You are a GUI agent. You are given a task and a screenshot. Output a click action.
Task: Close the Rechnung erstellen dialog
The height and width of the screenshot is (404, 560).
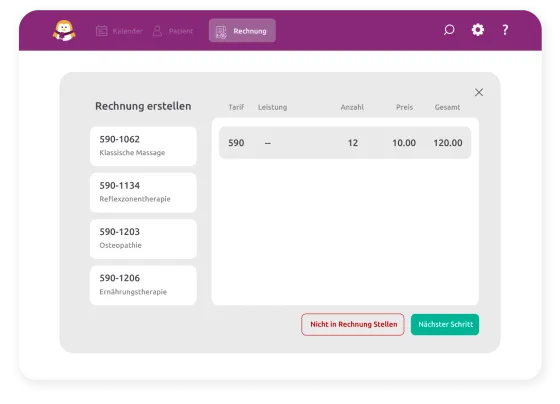[479, 93]
